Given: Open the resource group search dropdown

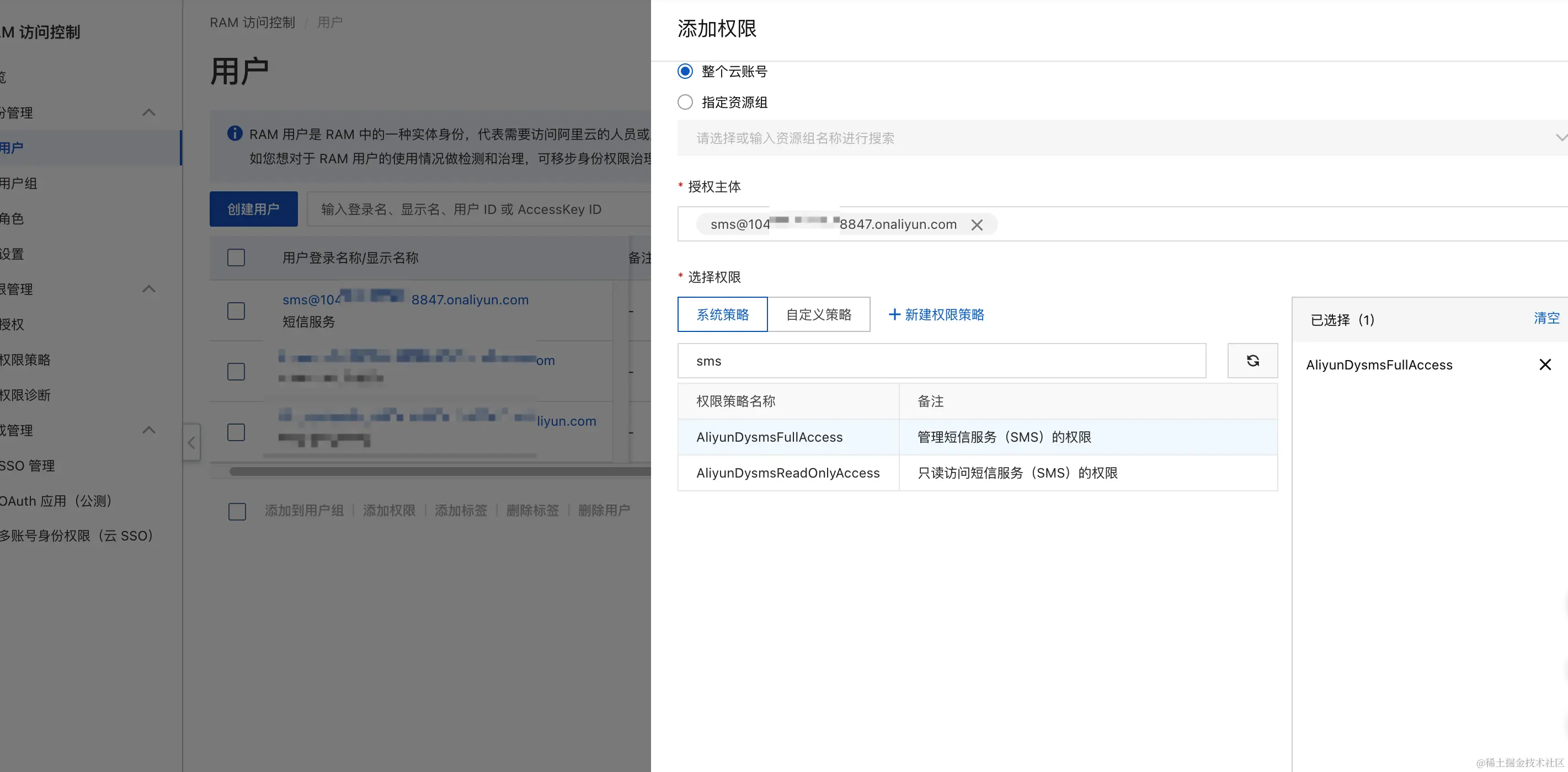Looking at the screenshot, I should coord(1120,138).
